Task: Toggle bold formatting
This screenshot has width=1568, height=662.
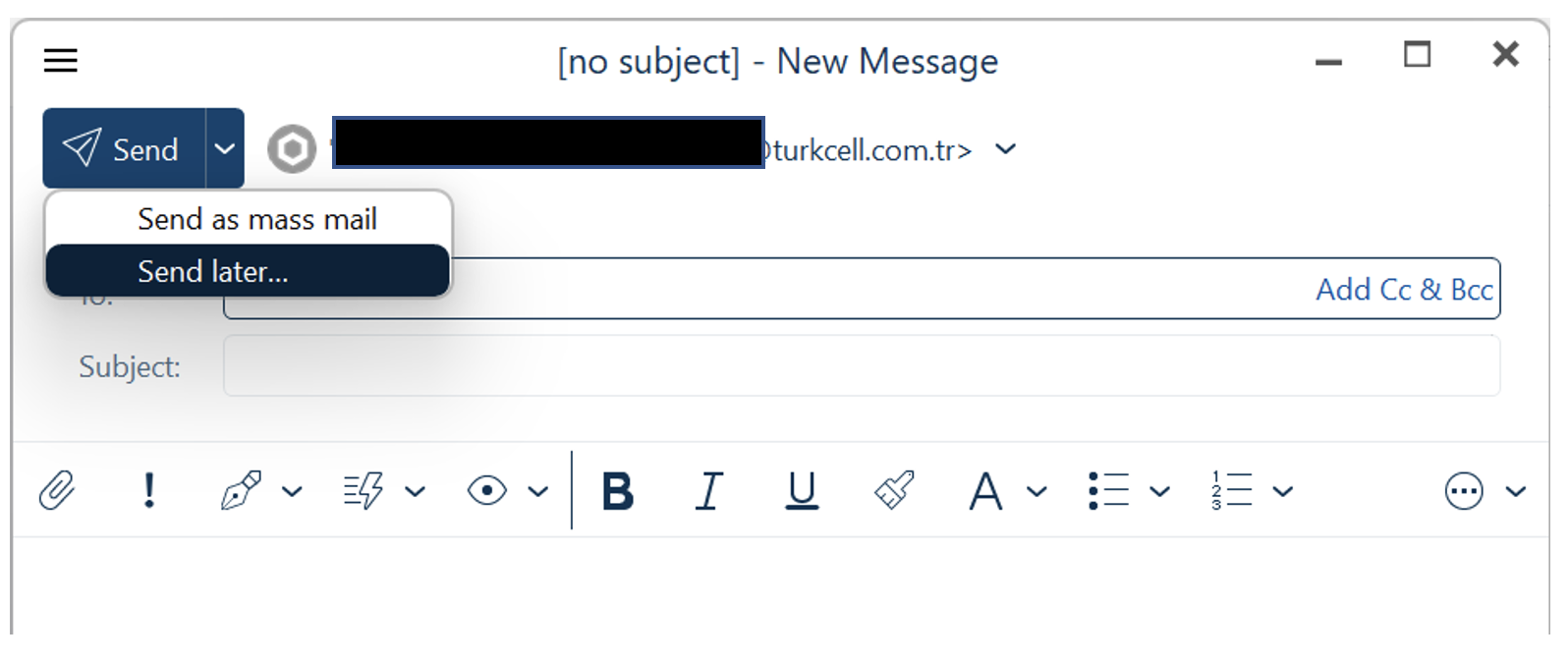Action: pos(617,491)
